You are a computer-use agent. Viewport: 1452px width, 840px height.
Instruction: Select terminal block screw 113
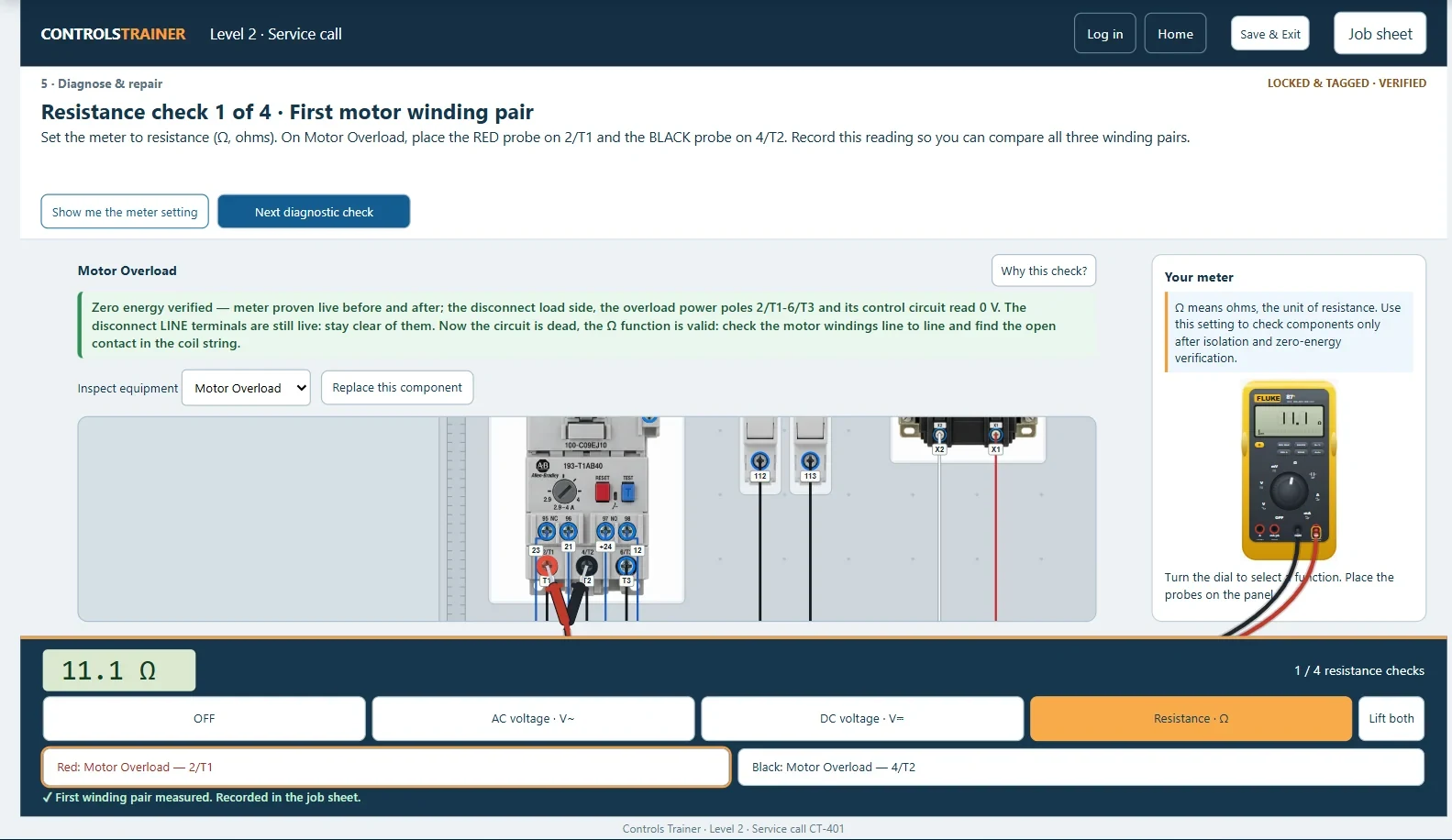click(810, 460)
